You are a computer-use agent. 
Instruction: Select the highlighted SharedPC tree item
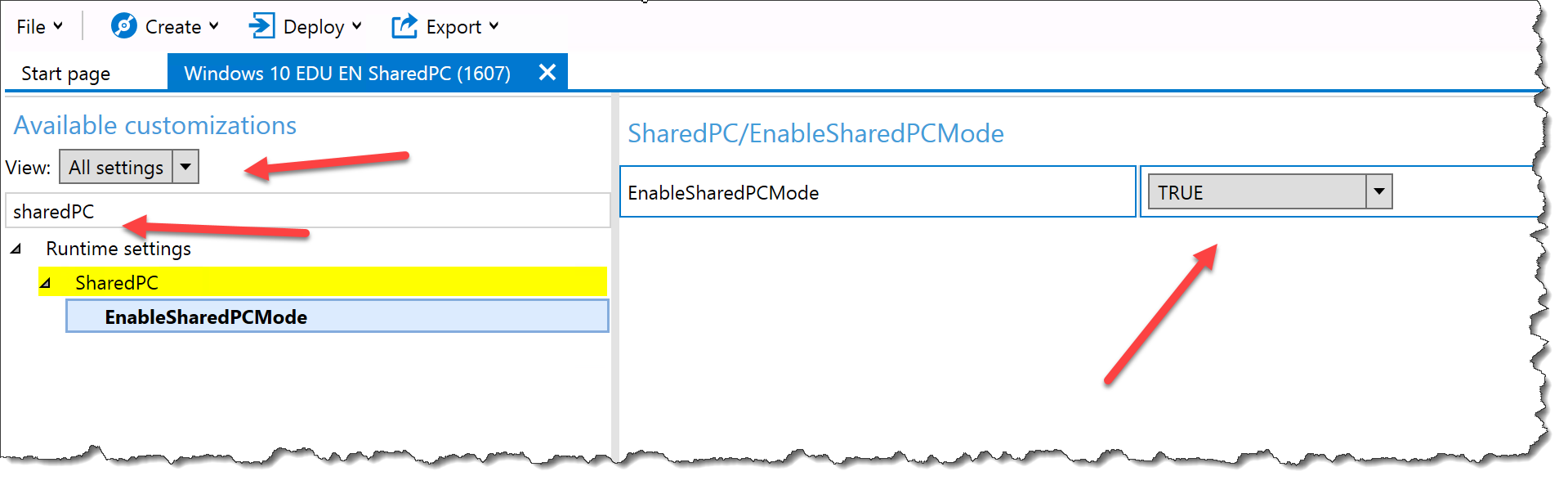pyautogui.click(x=116, y=282)
